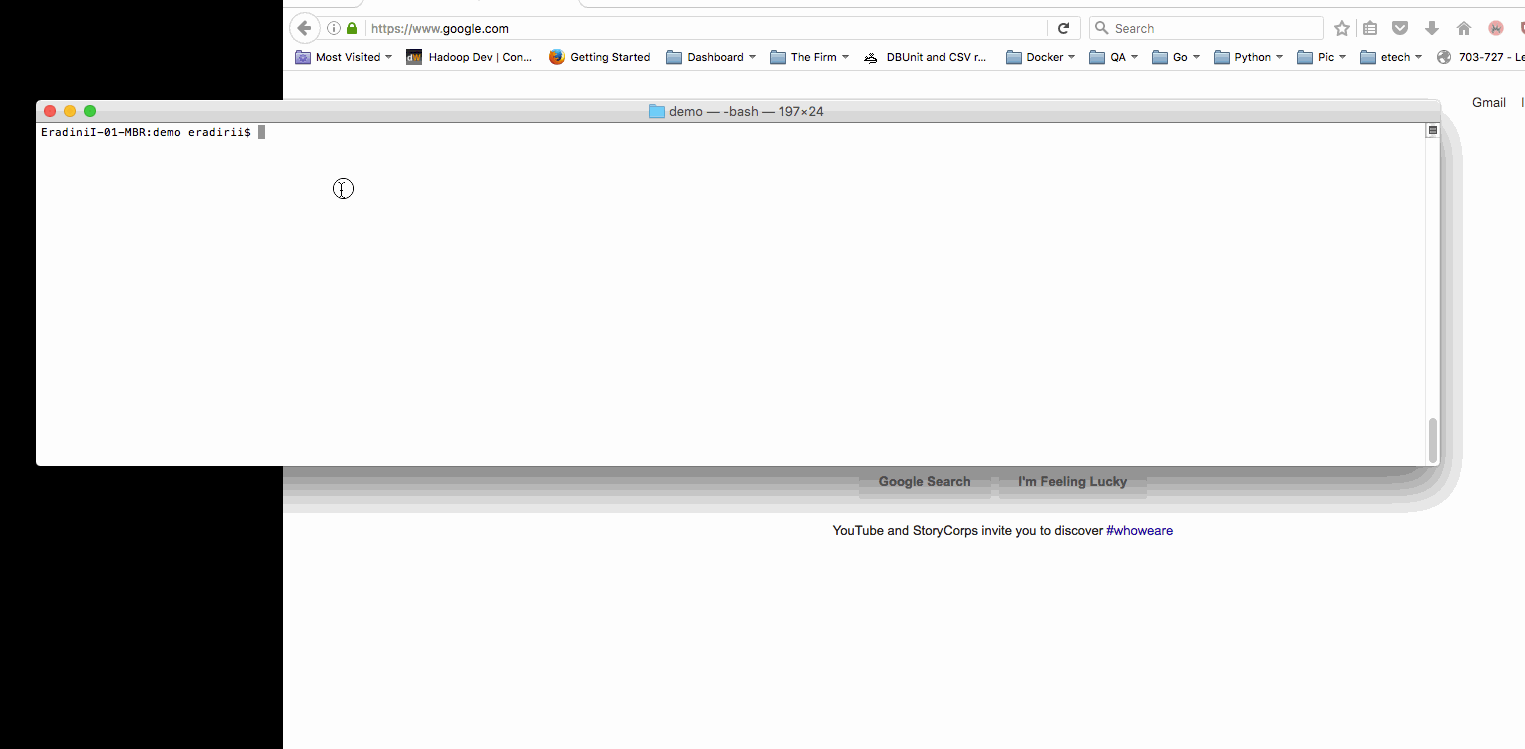Bookmark this page with the star icon
Screen dimensions: 1525x749
(x=1342, y=28)
